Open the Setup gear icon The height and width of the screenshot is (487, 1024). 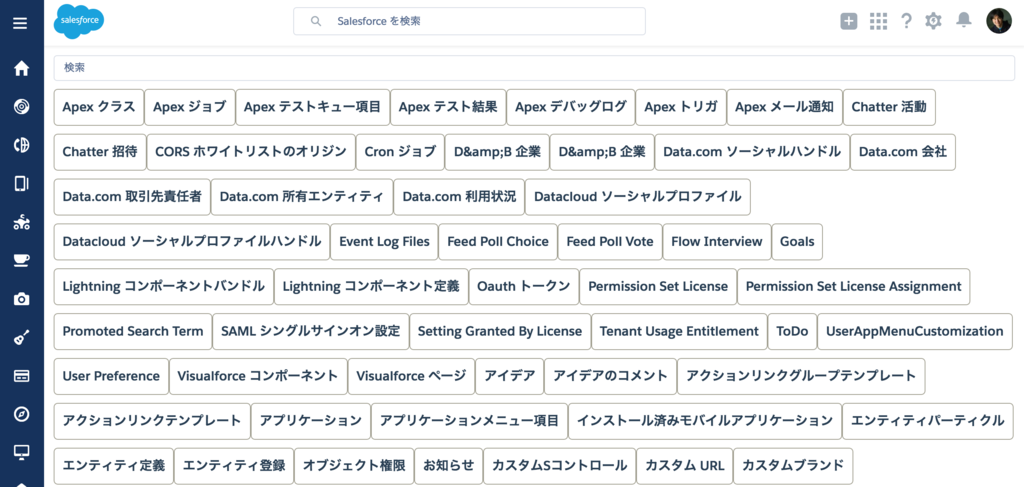pyautogui.click(x=933, y=21)
